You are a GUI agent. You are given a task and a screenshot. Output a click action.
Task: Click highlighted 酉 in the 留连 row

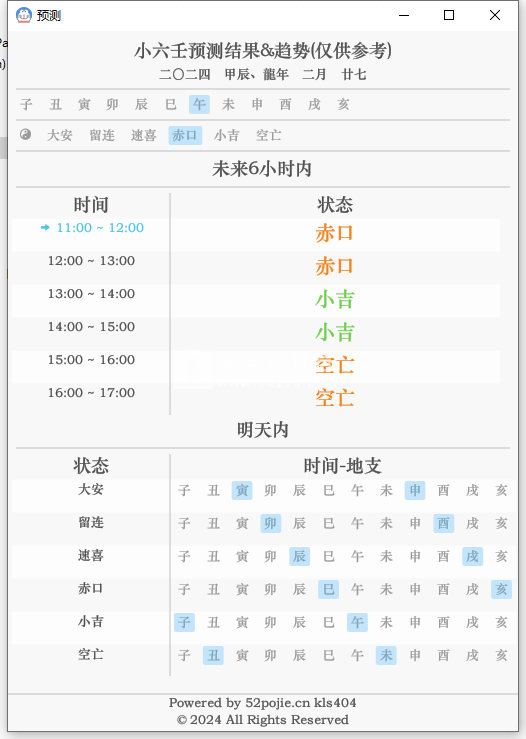click(444, 523)
